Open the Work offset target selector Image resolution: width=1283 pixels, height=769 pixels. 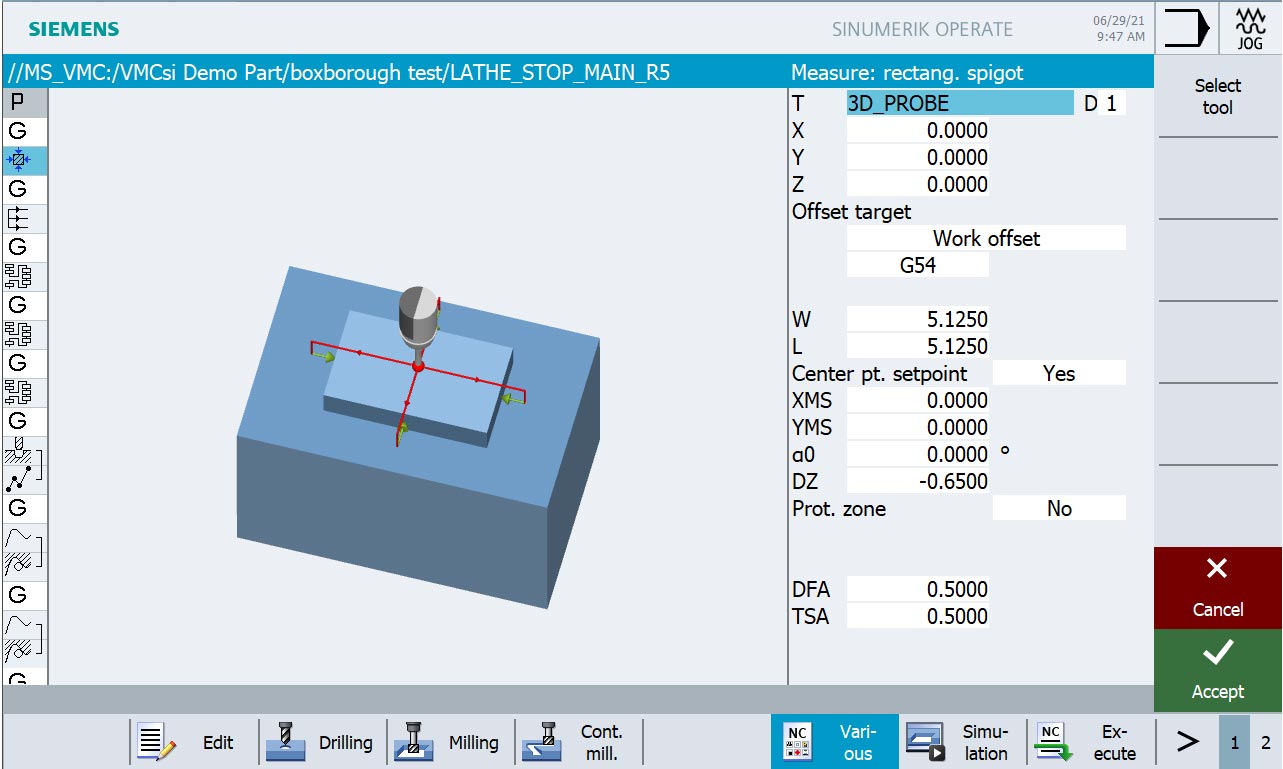(x=986, y=238)
